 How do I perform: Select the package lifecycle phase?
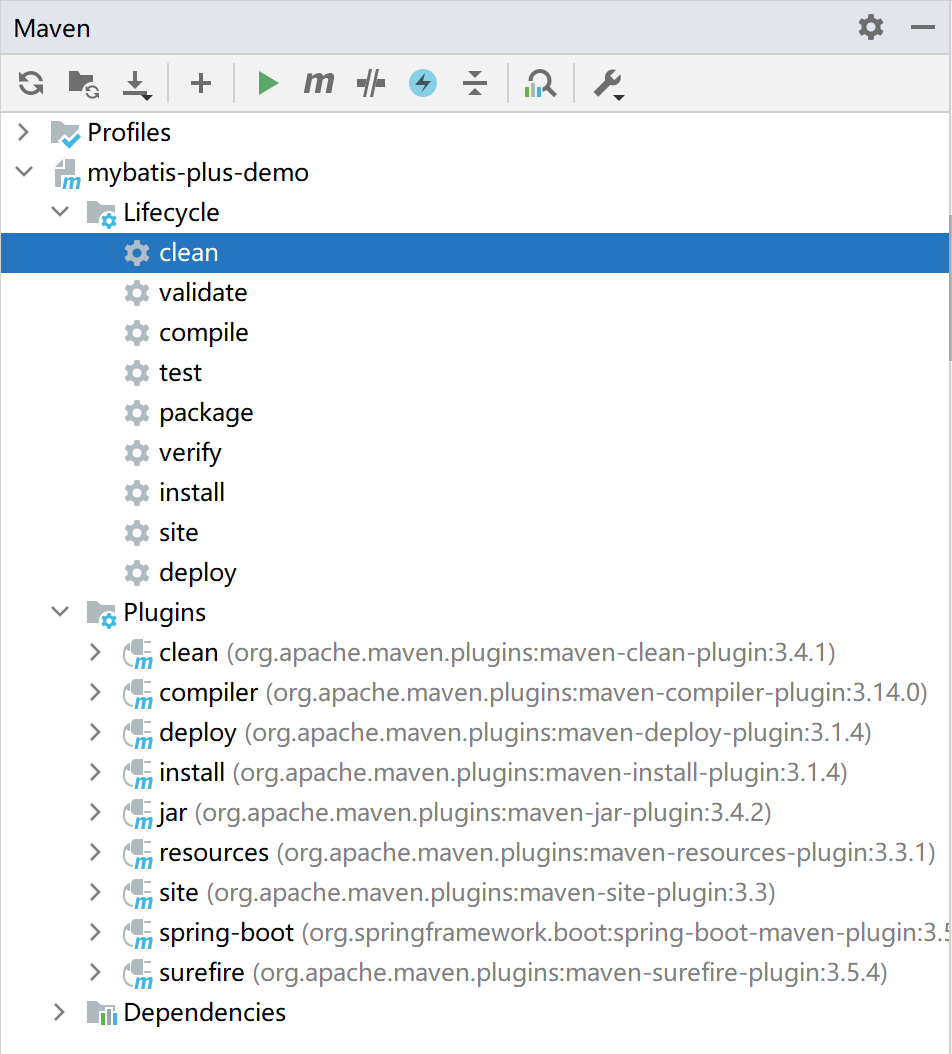point(206,413)
